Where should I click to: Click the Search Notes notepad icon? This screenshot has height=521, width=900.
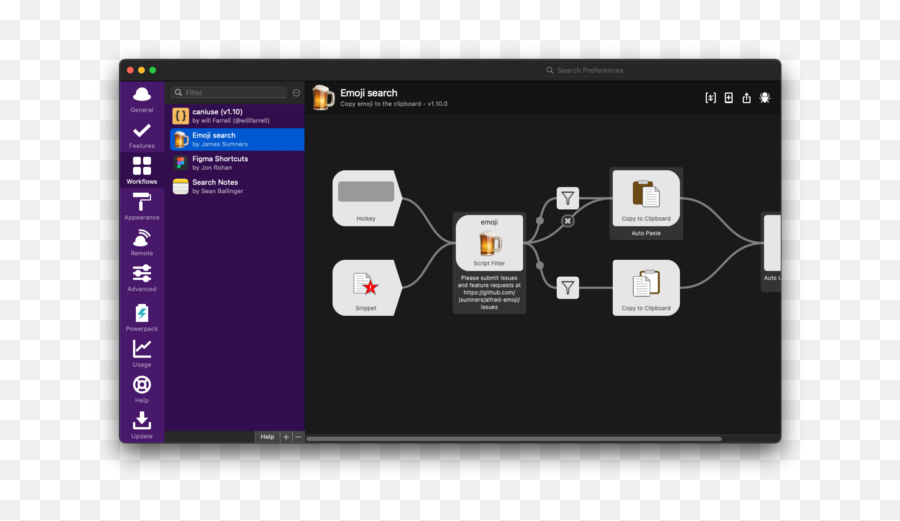coord(180,186)
